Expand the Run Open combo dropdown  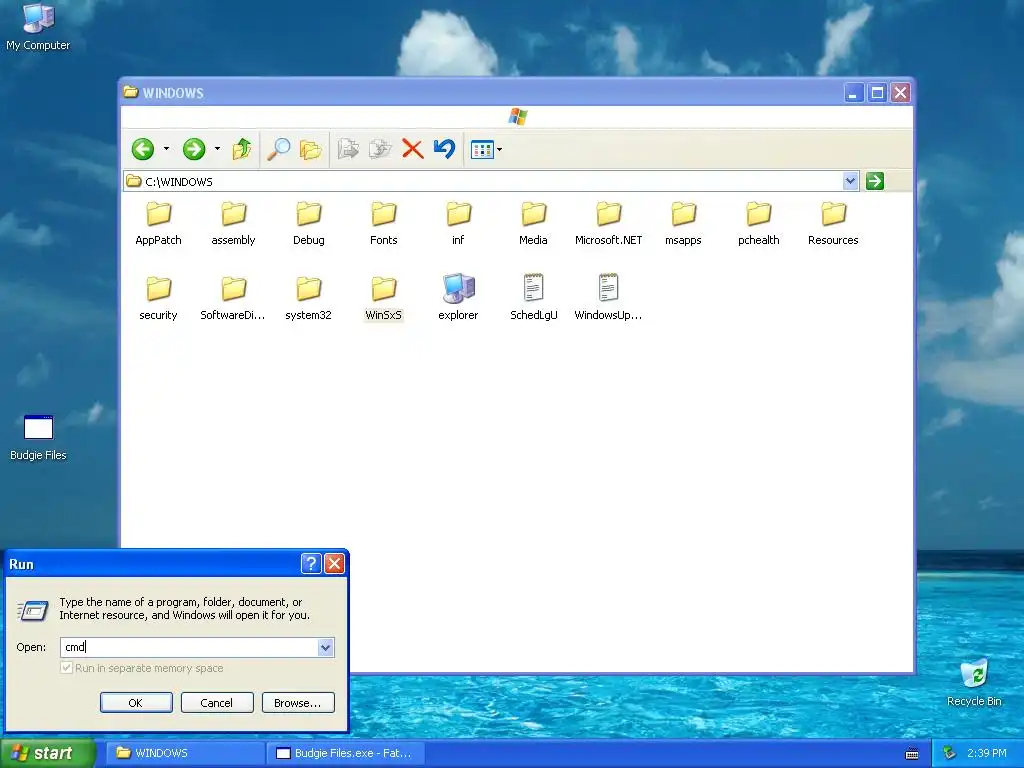pos(325,647)
